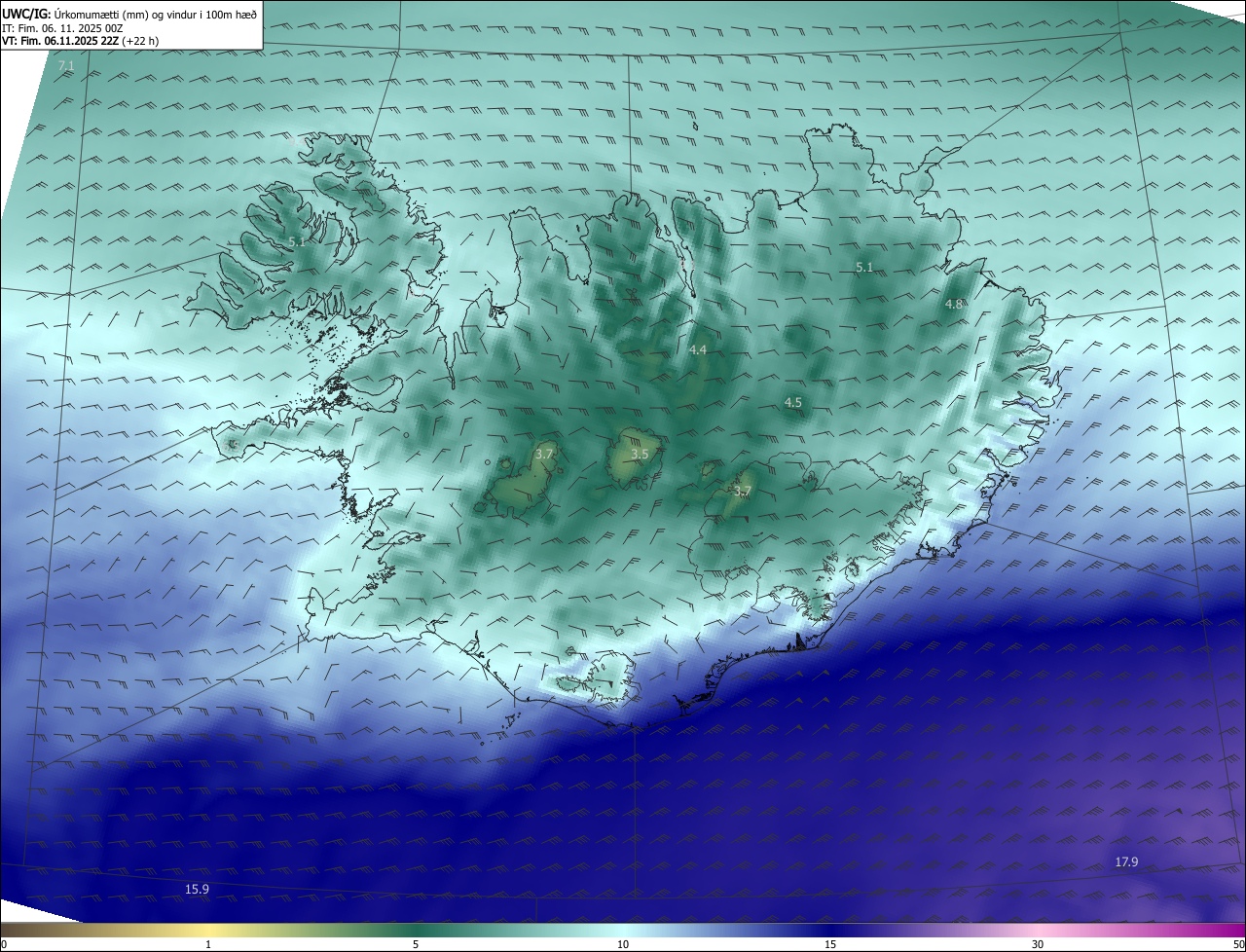The image size is (1246, 952).
Task: Click the 10 tick on the color scale
Action: click(x=623, y=944)
